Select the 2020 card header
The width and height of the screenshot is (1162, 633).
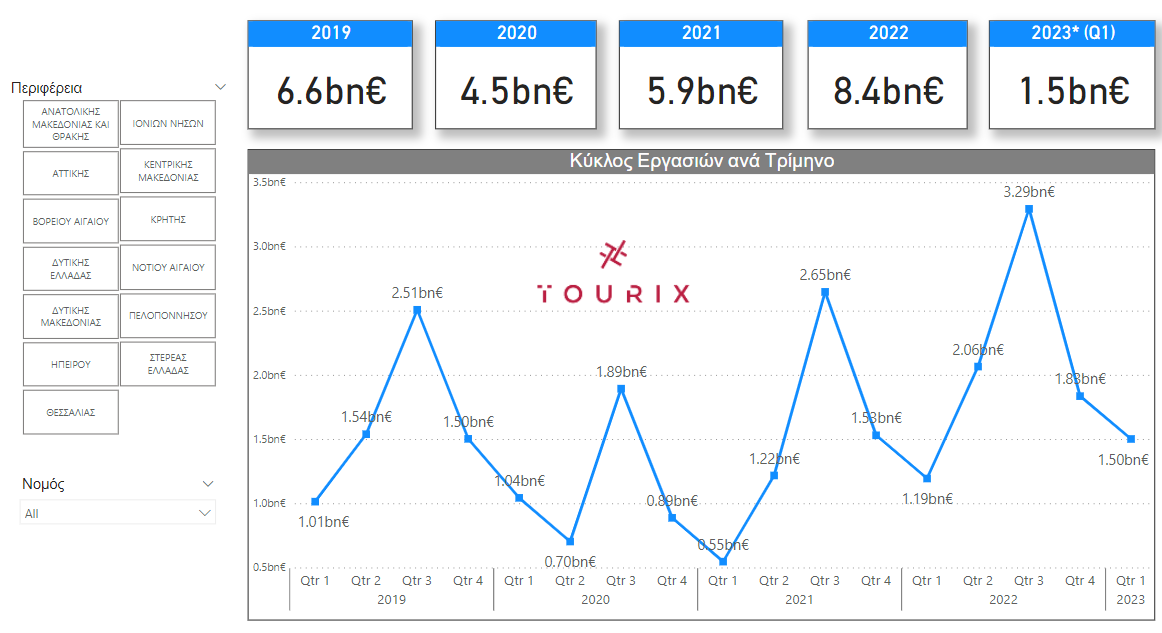pyautogui.click(x=517, y=33)
